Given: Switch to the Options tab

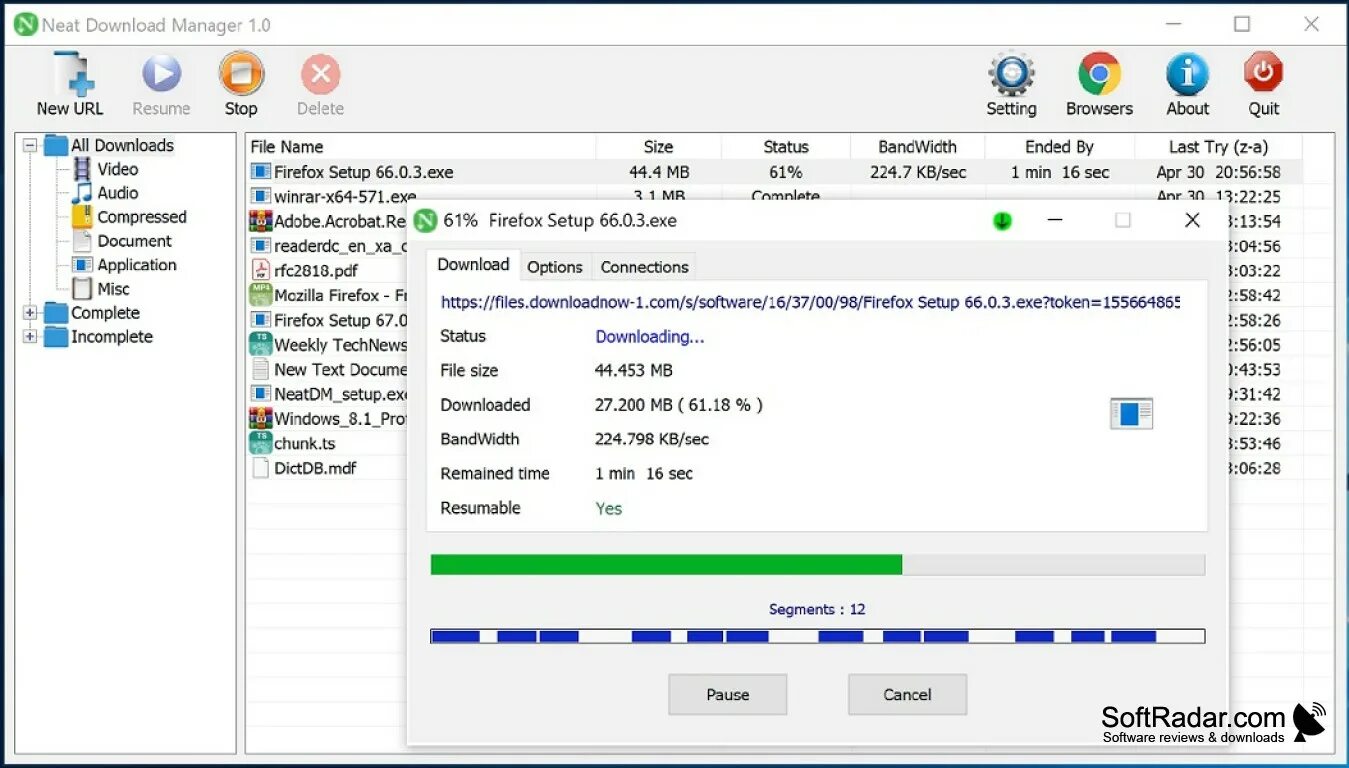Looking at the screenshot, I should [x=555, y=267].
